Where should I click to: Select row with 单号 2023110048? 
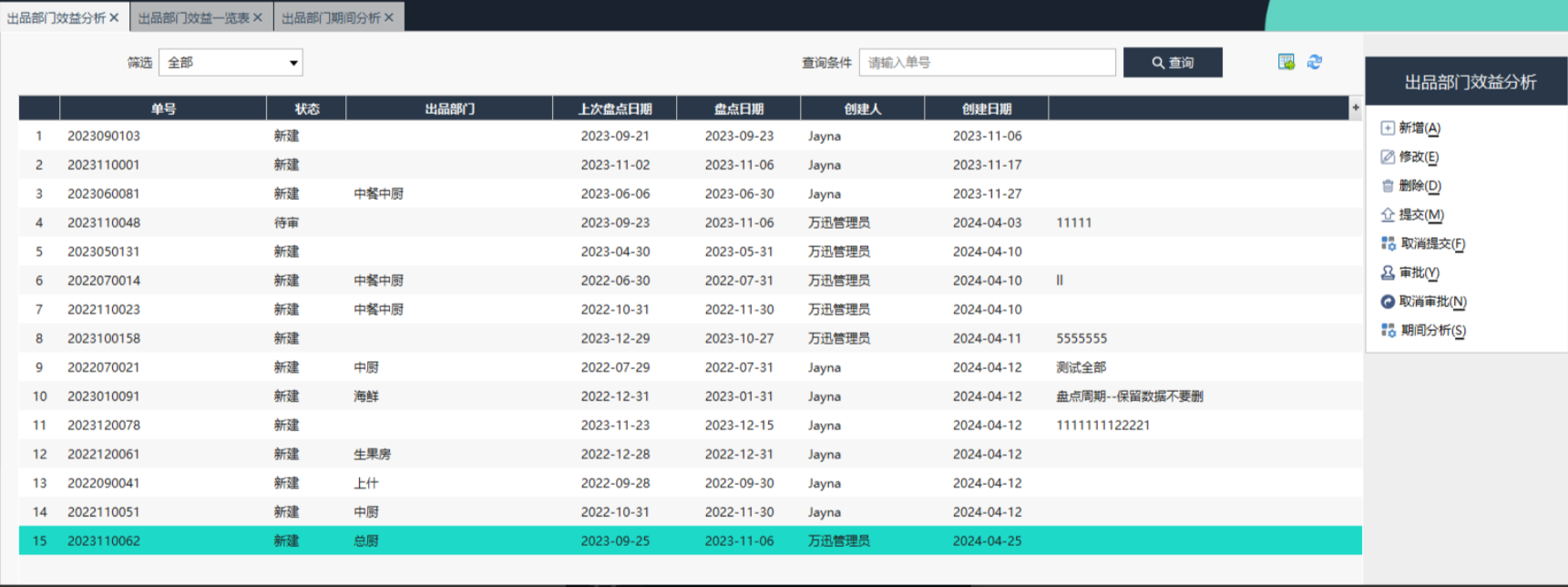tap(104, 222)
